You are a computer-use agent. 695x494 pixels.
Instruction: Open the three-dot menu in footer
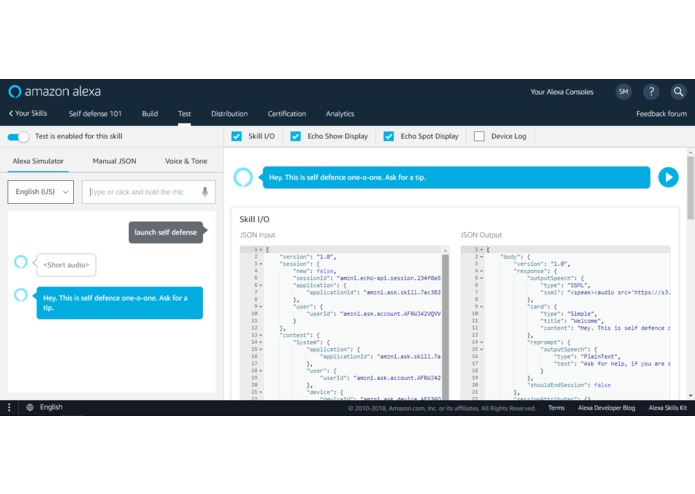coord(9,408)
